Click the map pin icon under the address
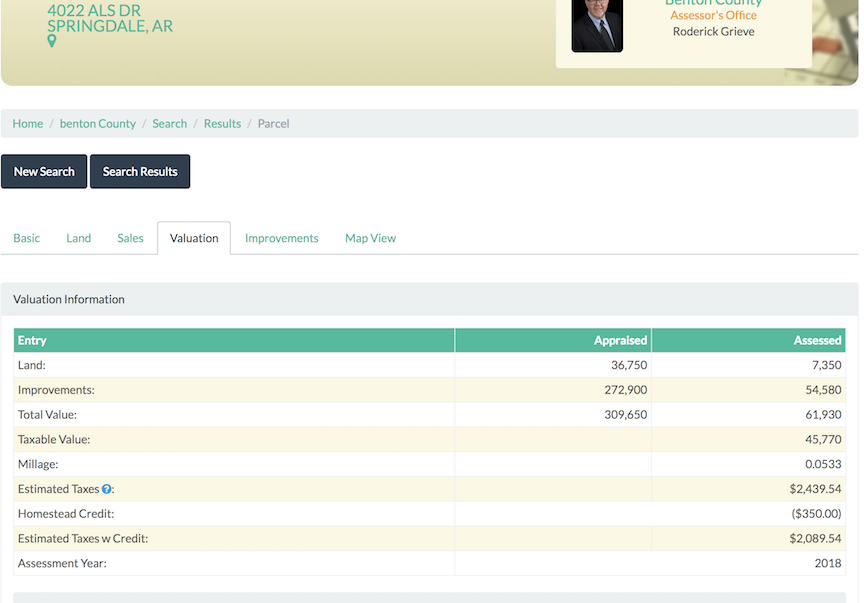This screenshot has width=864, height=603. [x=52, y=41]
